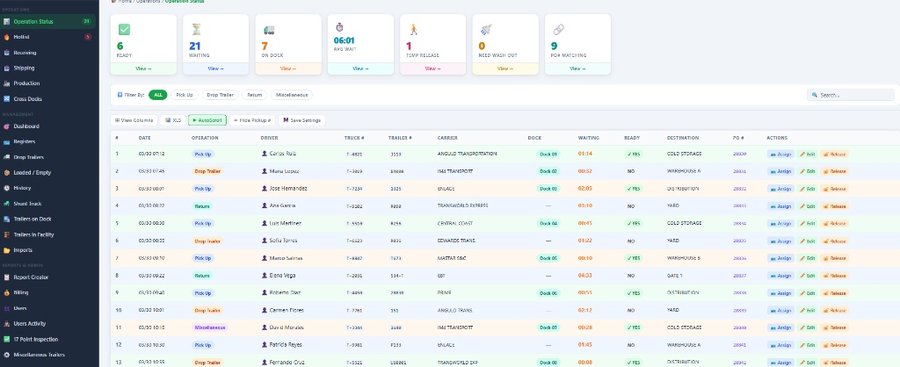Export table with the XLS button
This screenshot has width=900, height=367.
[x=173, y=120]
